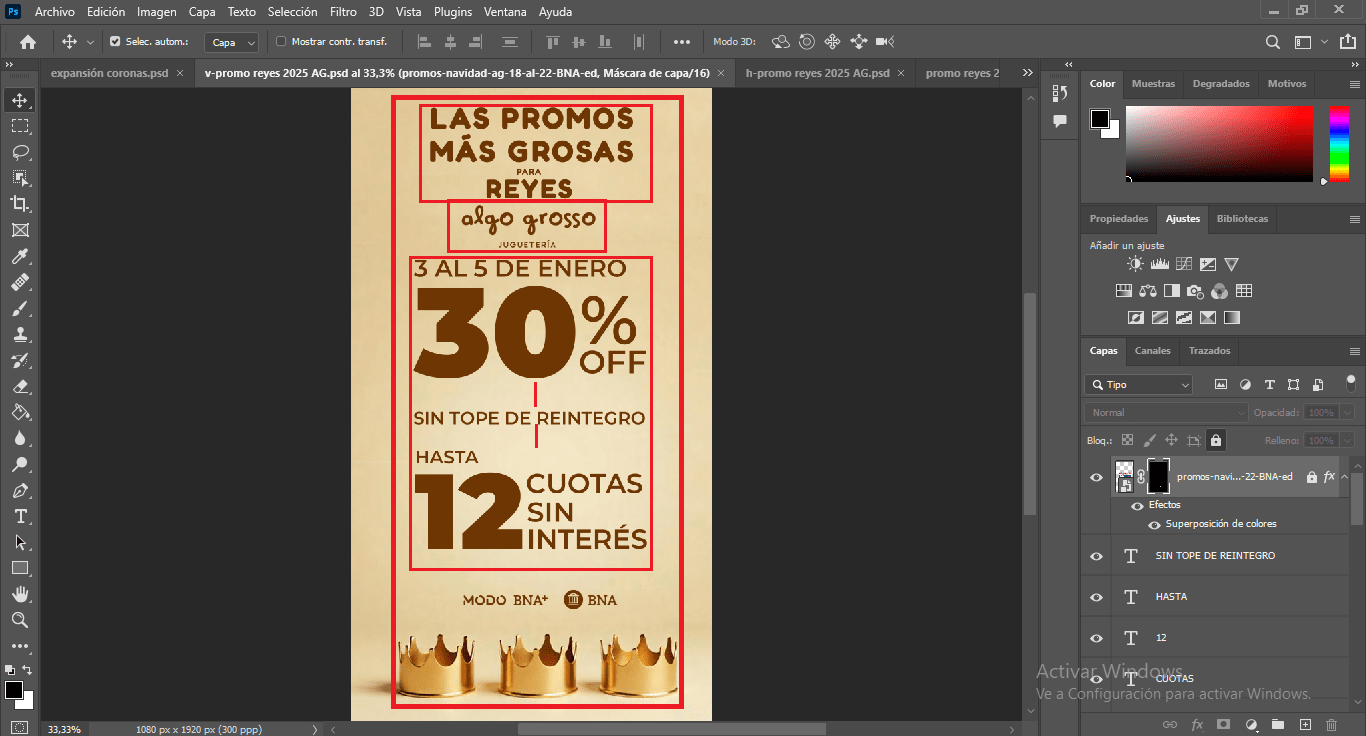Screen dimensions: 1366x736
Task: Select the Zoom tool
Action: pyautogui.click(x=20, y=620)
